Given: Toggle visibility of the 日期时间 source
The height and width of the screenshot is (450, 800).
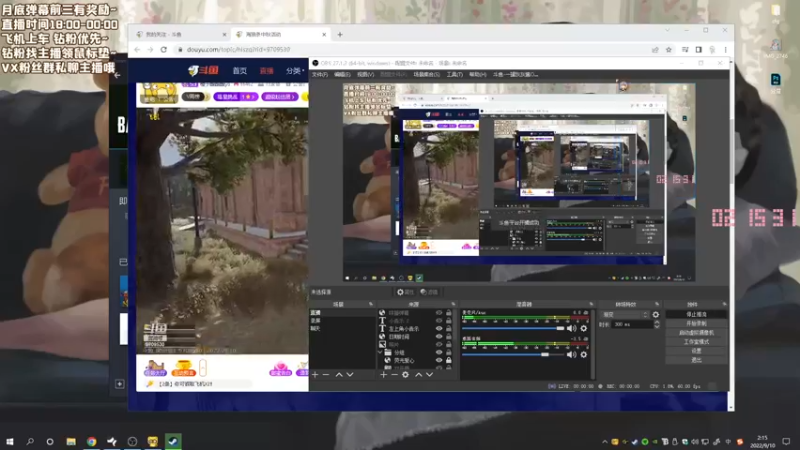Looking at the screenshot, I should (439, 337).
